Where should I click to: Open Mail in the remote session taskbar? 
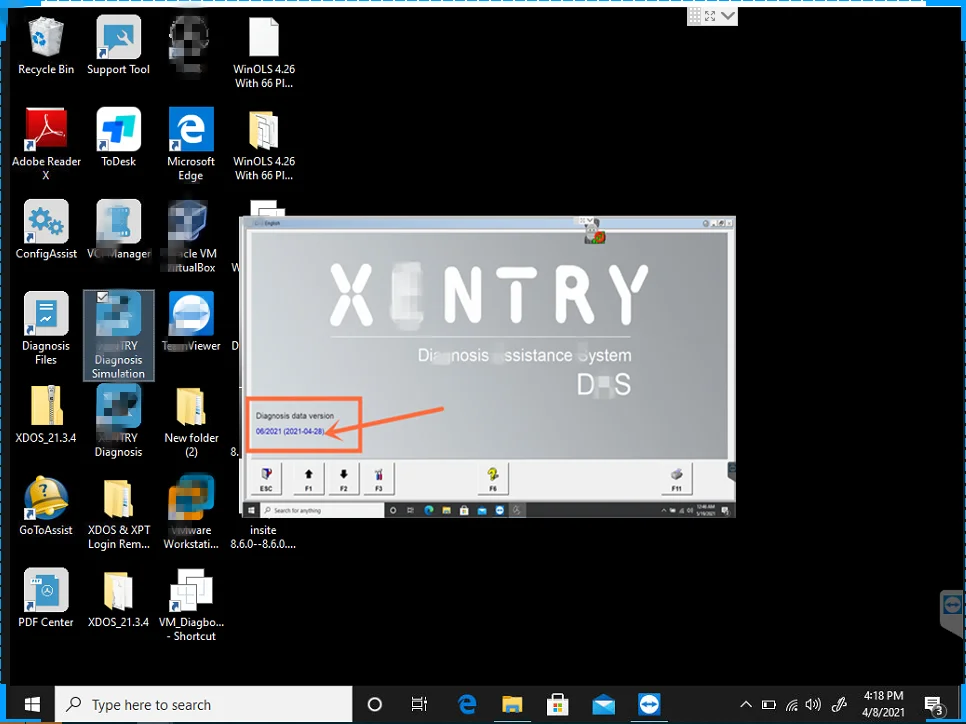tap(482, 510)
